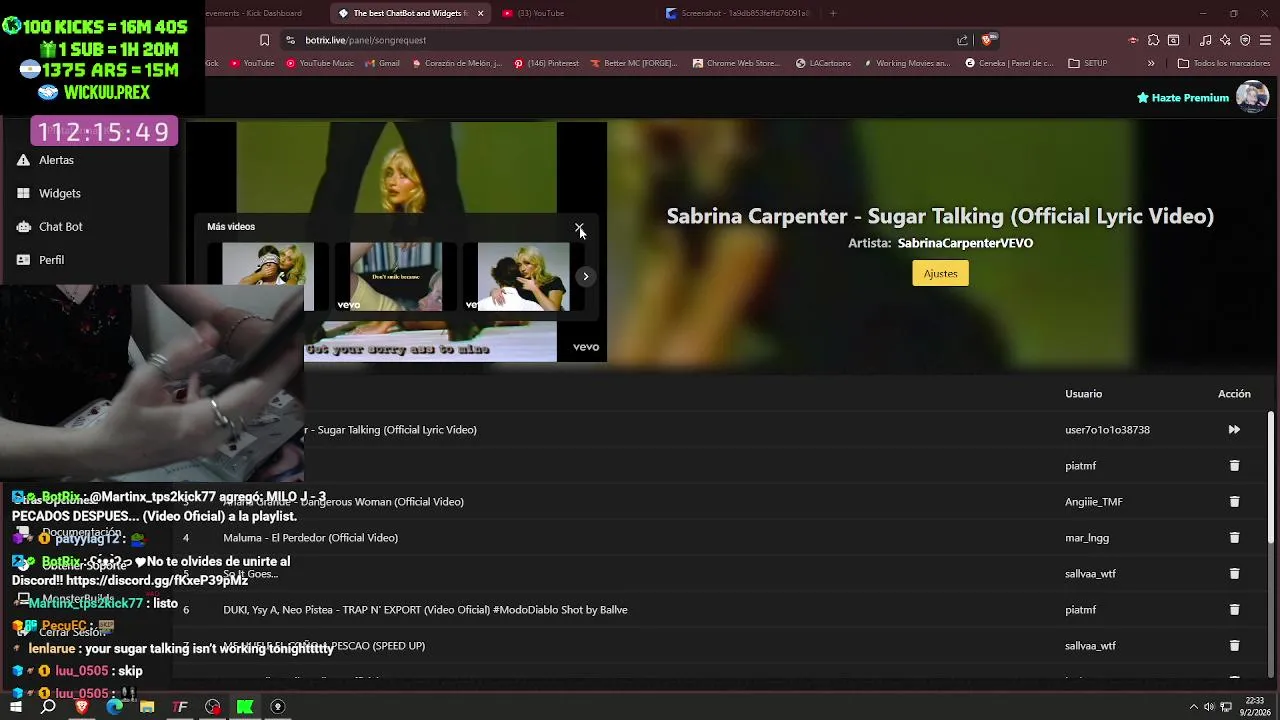Open green Kick app in taskbar

pyautogui.click(x=245, y=707)
